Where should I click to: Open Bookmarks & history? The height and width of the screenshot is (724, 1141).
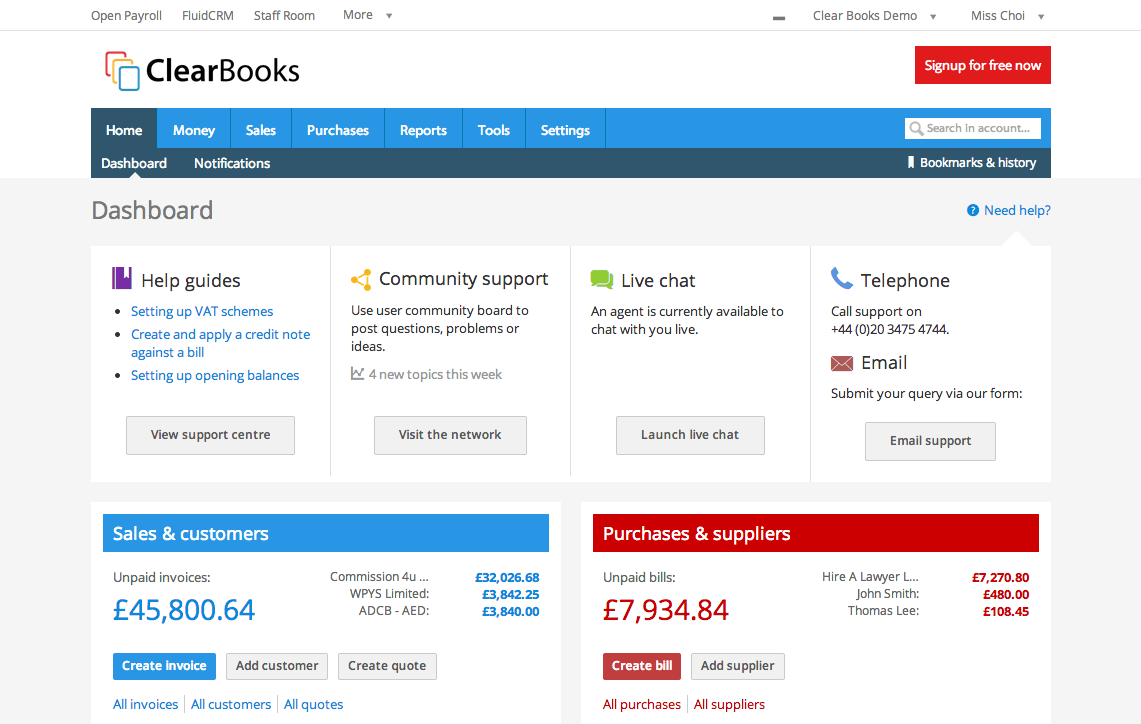coord(971,162)
